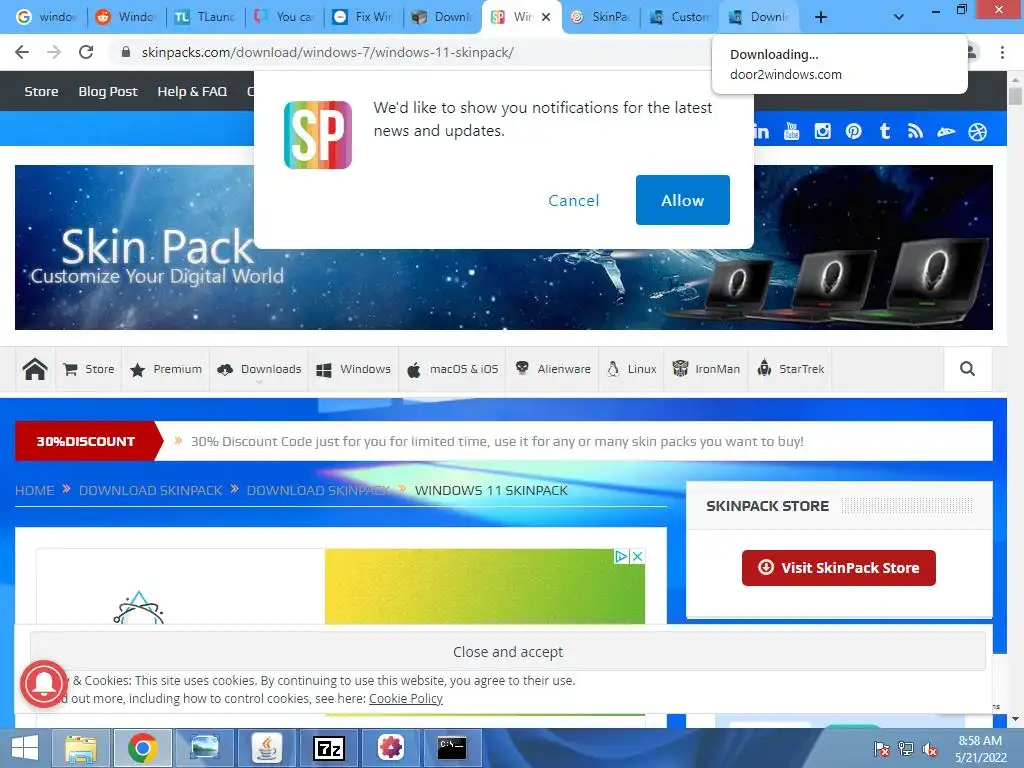Click the 30% discount code announcement
This screenshot has height=768, width=1024.
(x=497, y=441)
